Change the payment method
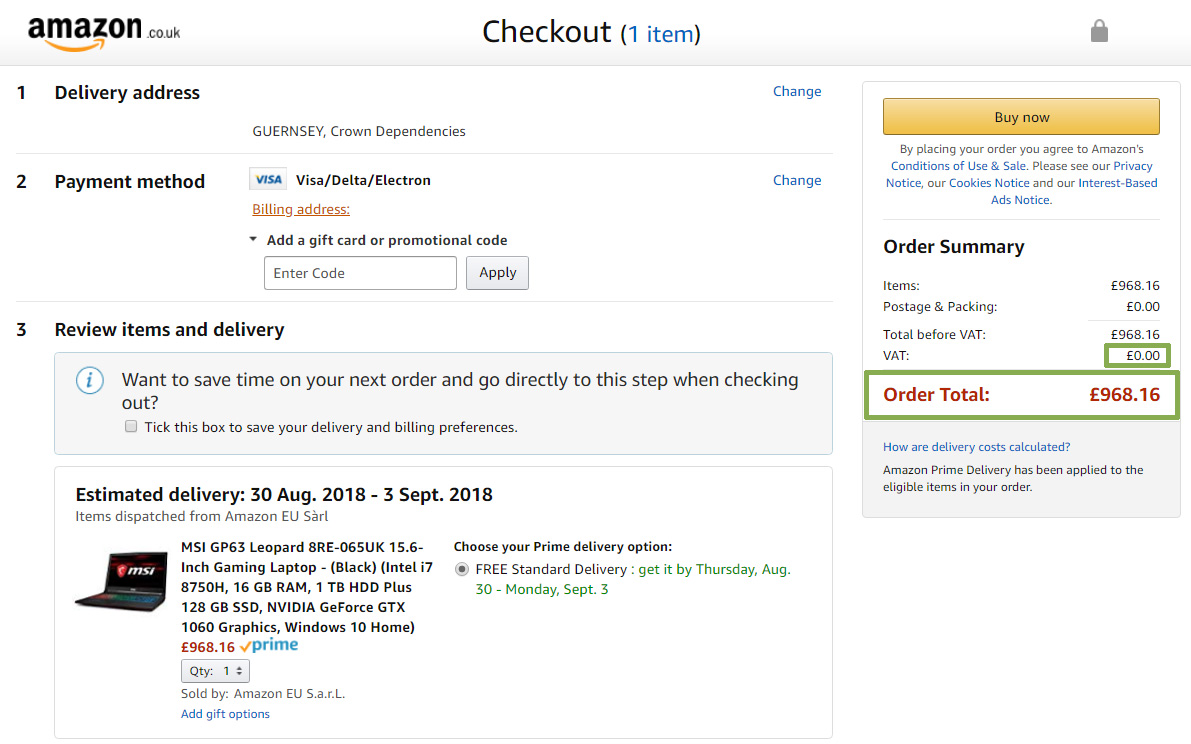This screenshot has height=744, width=1191. pos(797,180)
